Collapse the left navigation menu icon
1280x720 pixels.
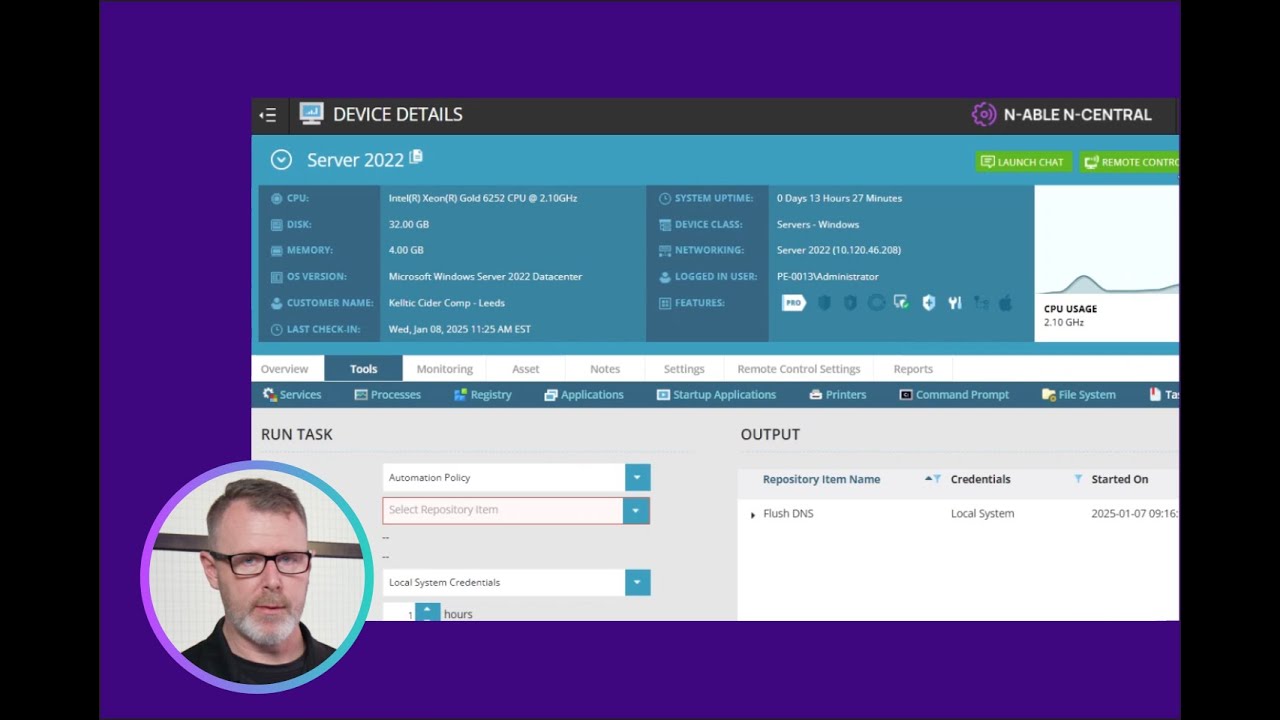(267, 115)
